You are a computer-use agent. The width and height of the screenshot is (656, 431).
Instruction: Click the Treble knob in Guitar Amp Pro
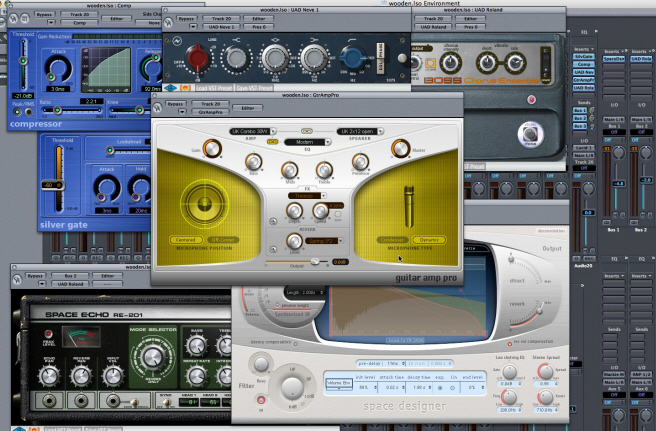(324, 170)
